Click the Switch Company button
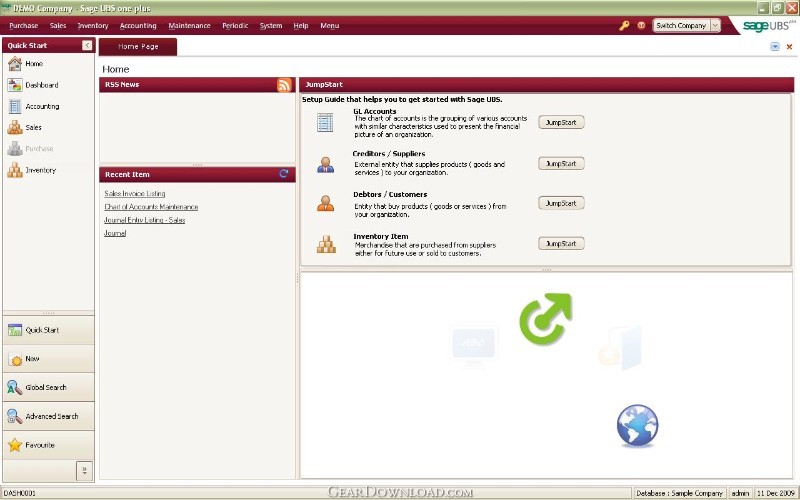The height and width of the screenshot is (500, 800). pyautogui.click(x=681, y=26)
